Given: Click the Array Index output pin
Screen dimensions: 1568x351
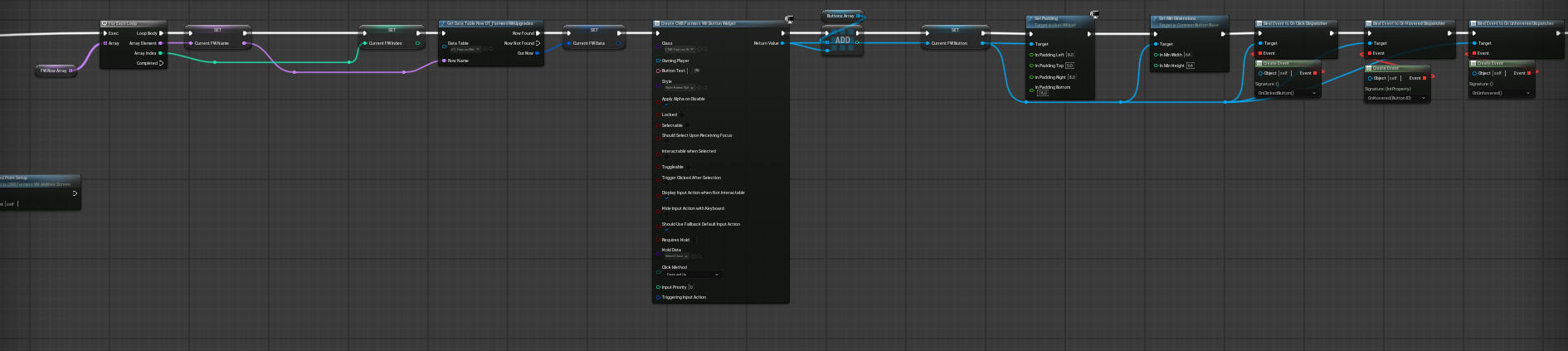Looking at the screenshot, I should click(x=160, y=53).
